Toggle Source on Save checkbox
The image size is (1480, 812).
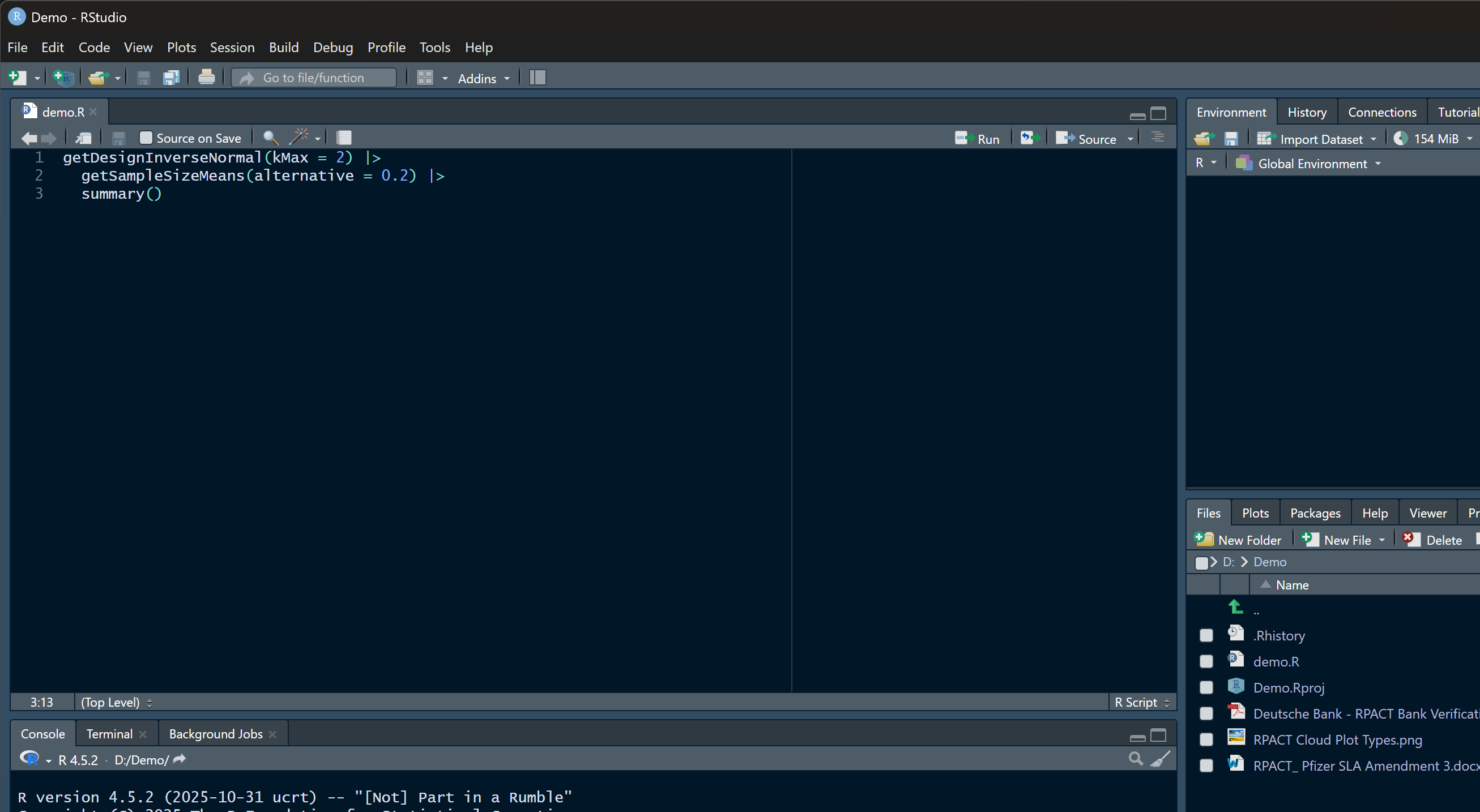coord(146,138)
